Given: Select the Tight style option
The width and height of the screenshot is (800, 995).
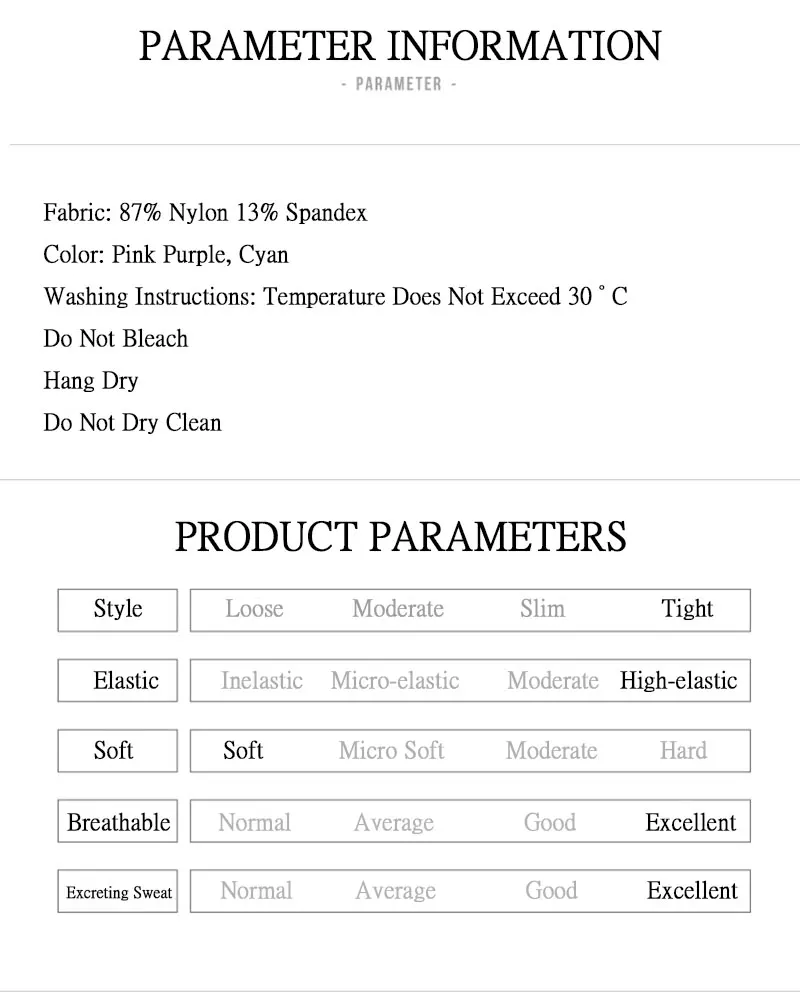Looking at the screenshot, I should (x=687, y=609).
